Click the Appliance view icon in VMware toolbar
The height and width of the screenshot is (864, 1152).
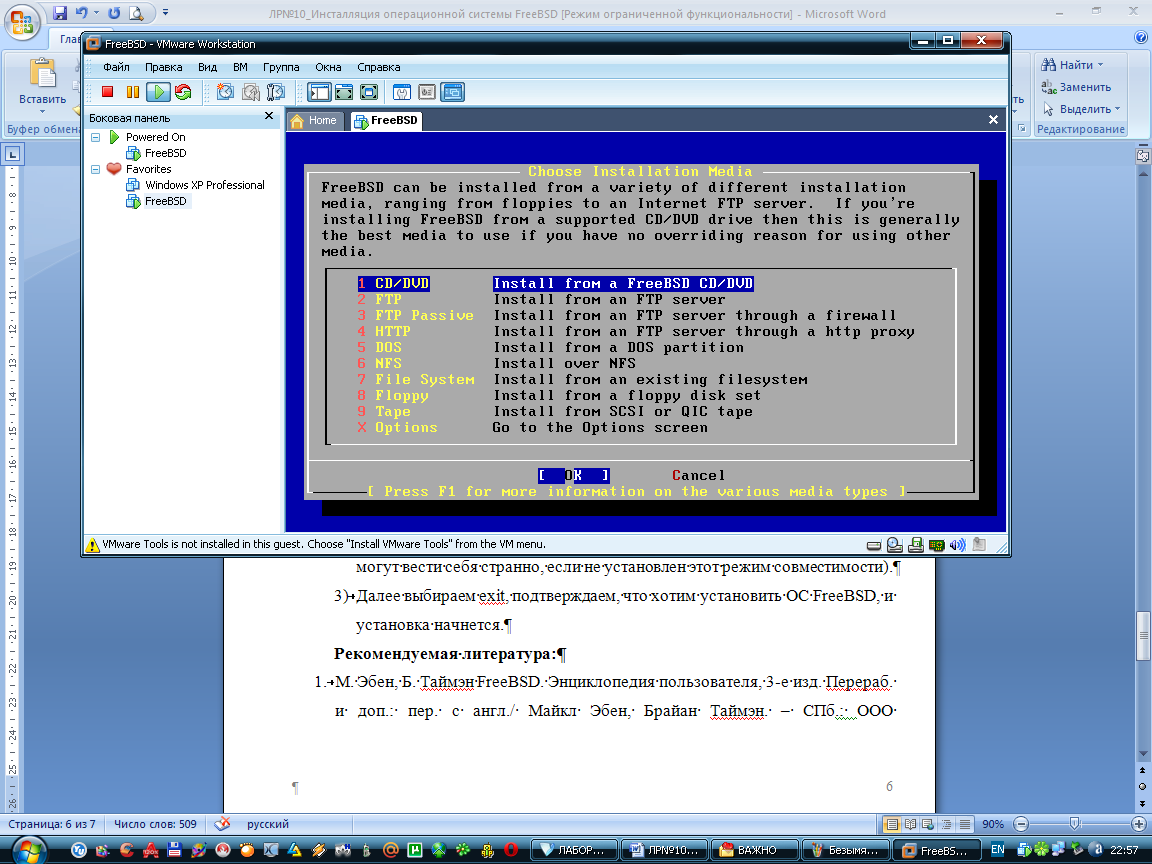pyautogui.click(x=427, y=92)
